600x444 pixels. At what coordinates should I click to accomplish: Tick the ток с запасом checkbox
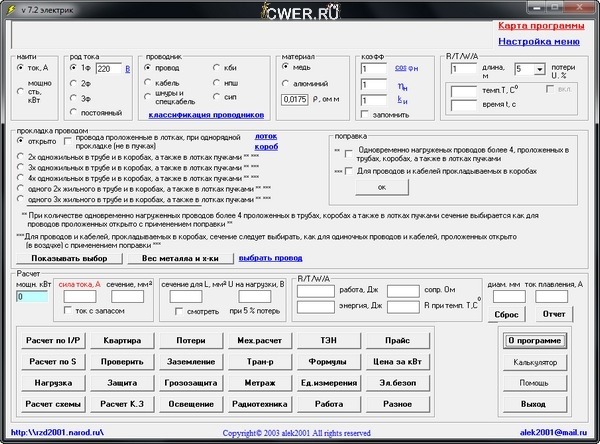[x=67, y=311]
